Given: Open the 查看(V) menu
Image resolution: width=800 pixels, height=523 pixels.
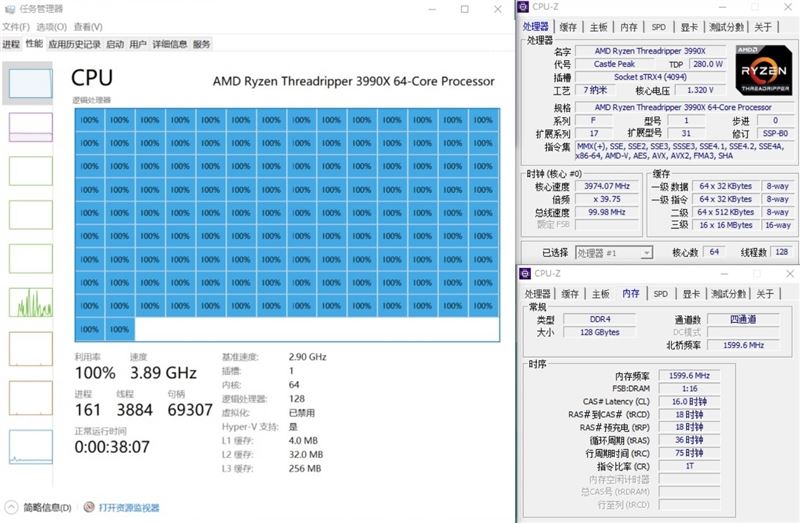Looking at the screenshot, I should pyautogui.click(x=88, y=27).
